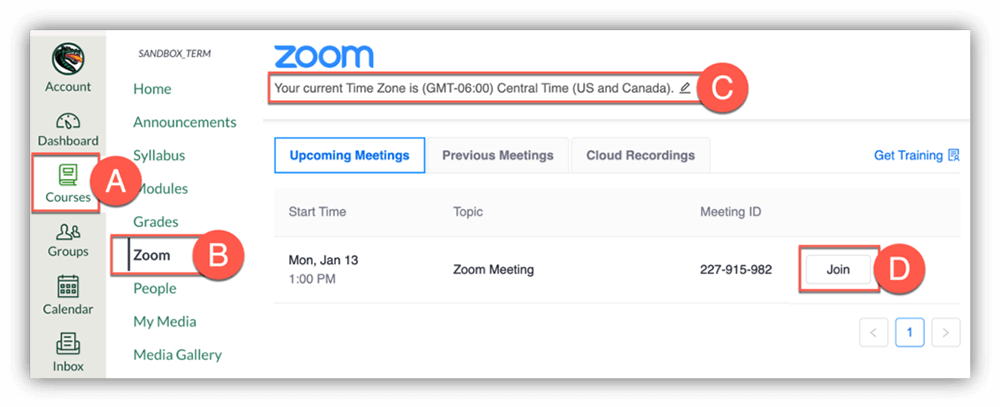Open the People course link

pyautogui.click(x=155, y=288)
